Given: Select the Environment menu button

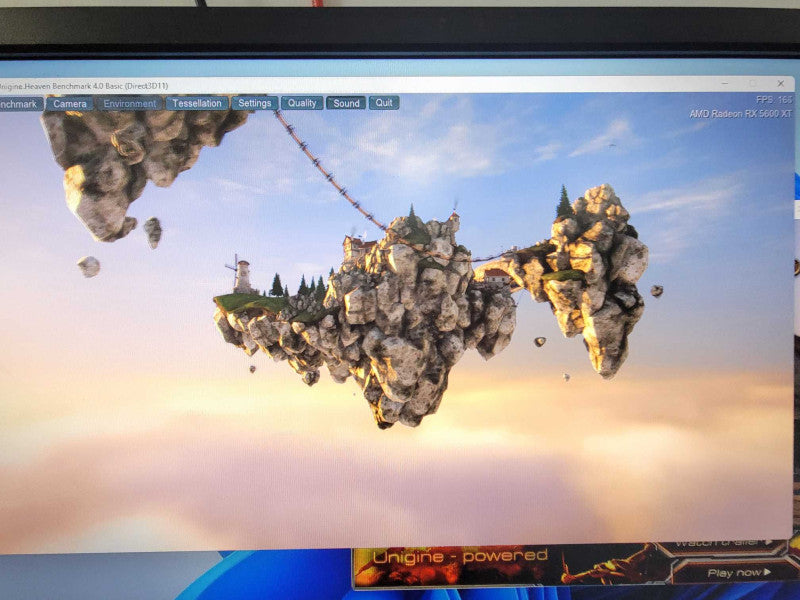Looking at the screenshot, I should (130, 104).
